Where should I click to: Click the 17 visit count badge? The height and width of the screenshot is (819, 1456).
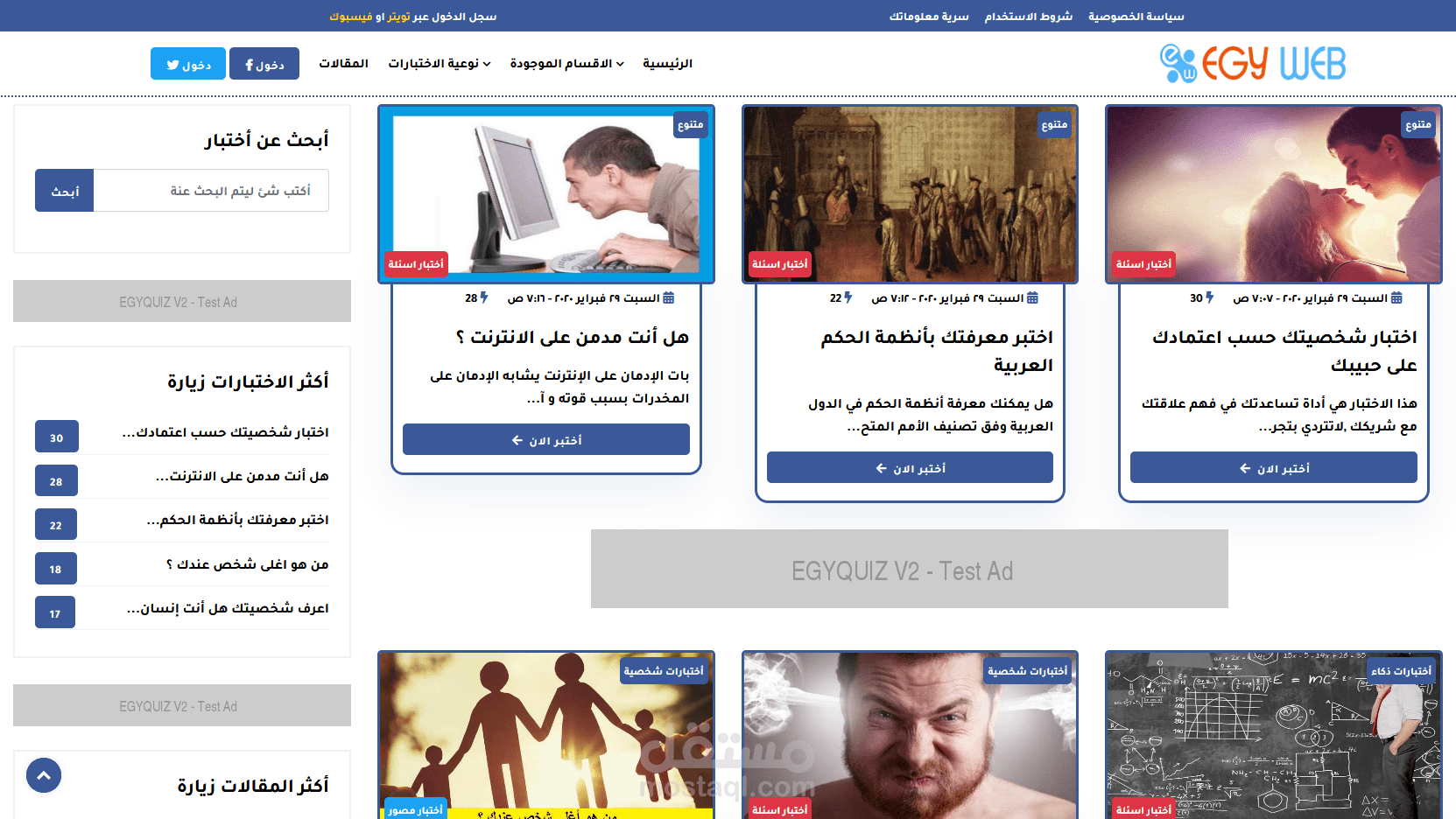(54, 612)
